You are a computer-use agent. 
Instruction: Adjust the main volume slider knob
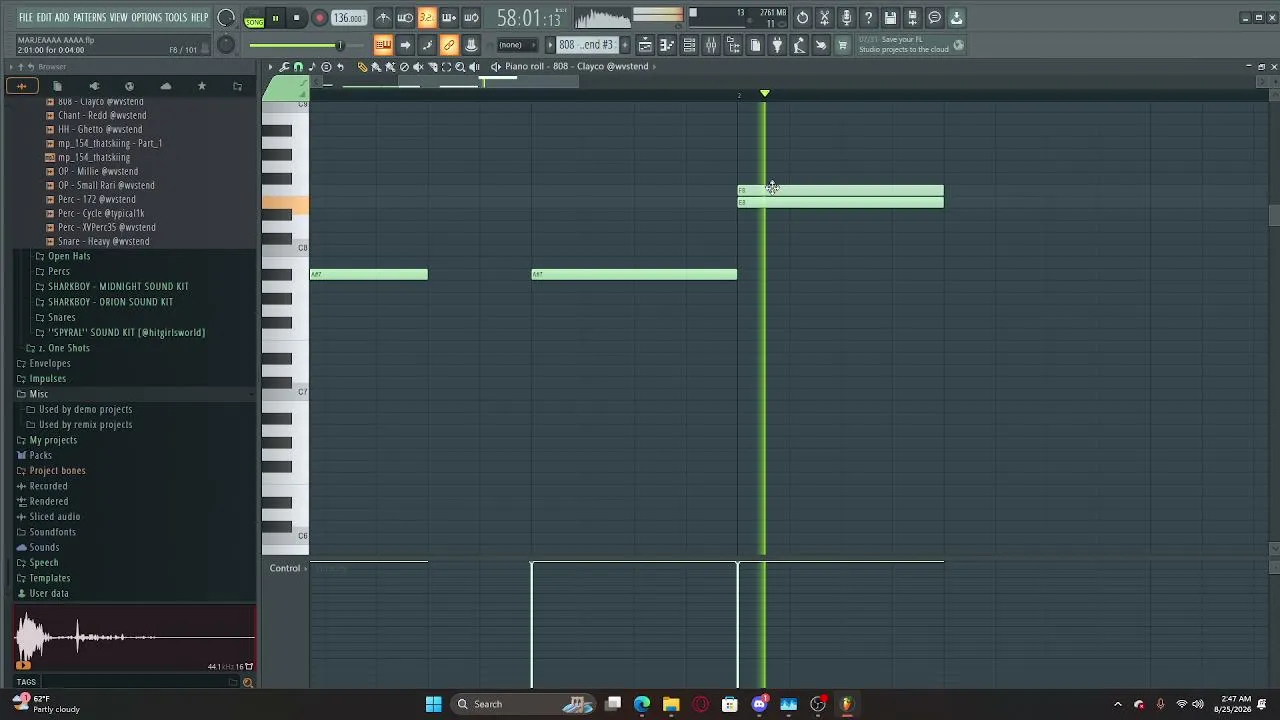click(339, 46)
